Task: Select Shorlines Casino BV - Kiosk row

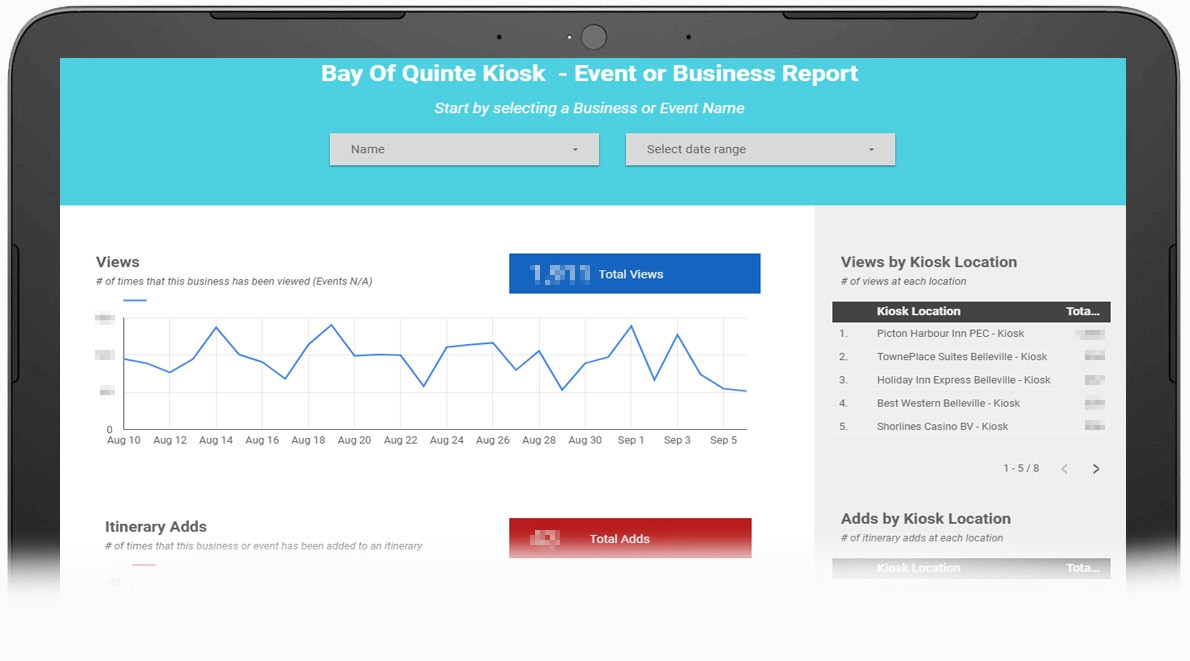Action: 971,427
